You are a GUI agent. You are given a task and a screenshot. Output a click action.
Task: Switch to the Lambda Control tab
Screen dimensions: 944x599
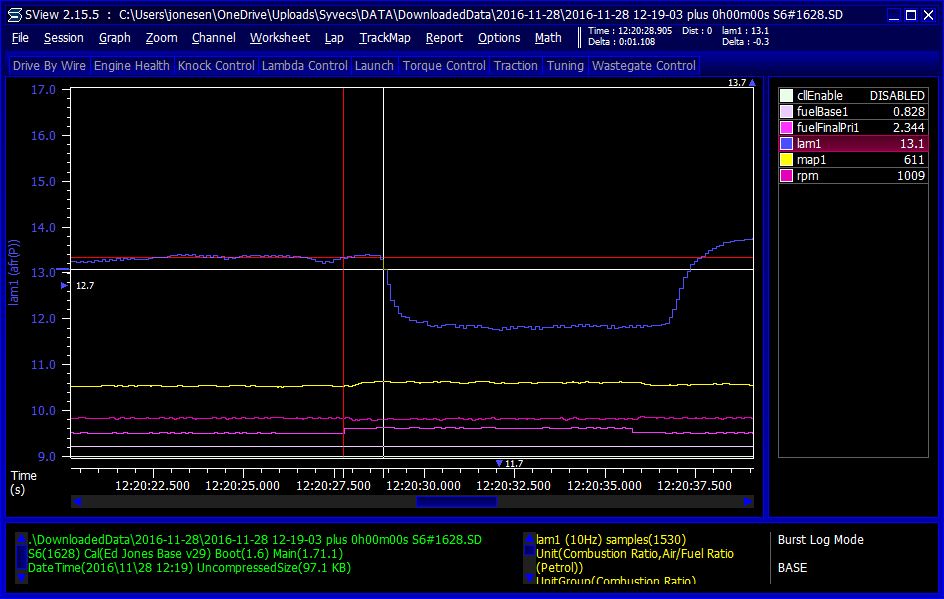tap(304, 66)
